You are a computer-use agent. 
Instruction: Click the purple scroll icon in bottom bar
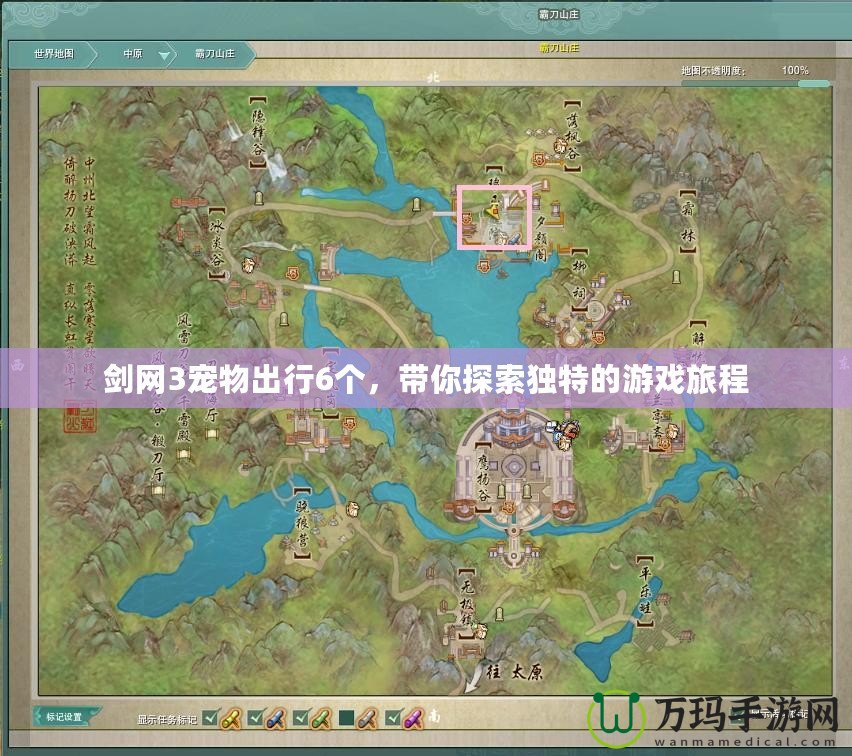tap(414, 718)
